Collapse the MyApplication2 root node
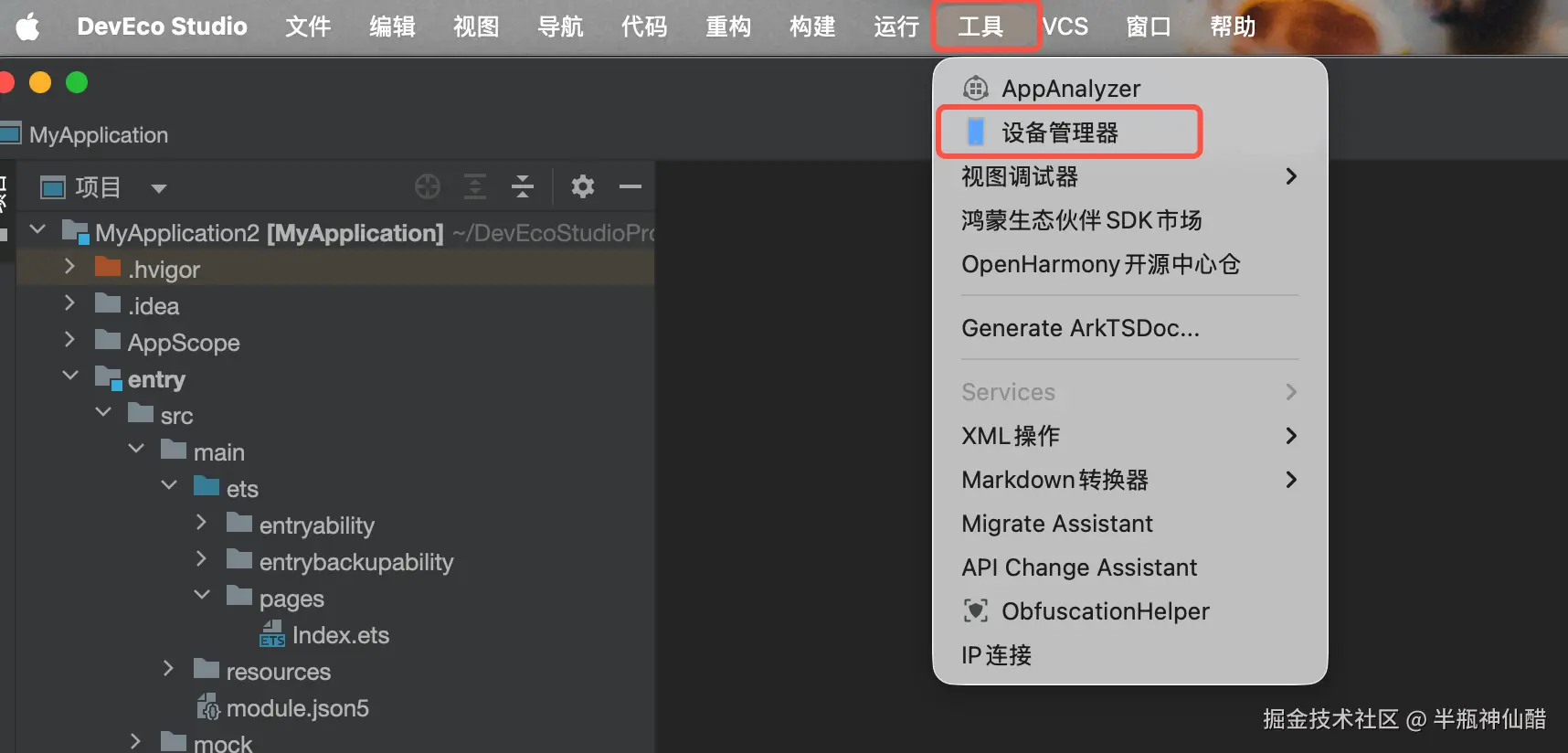 (x=37, y=229)
